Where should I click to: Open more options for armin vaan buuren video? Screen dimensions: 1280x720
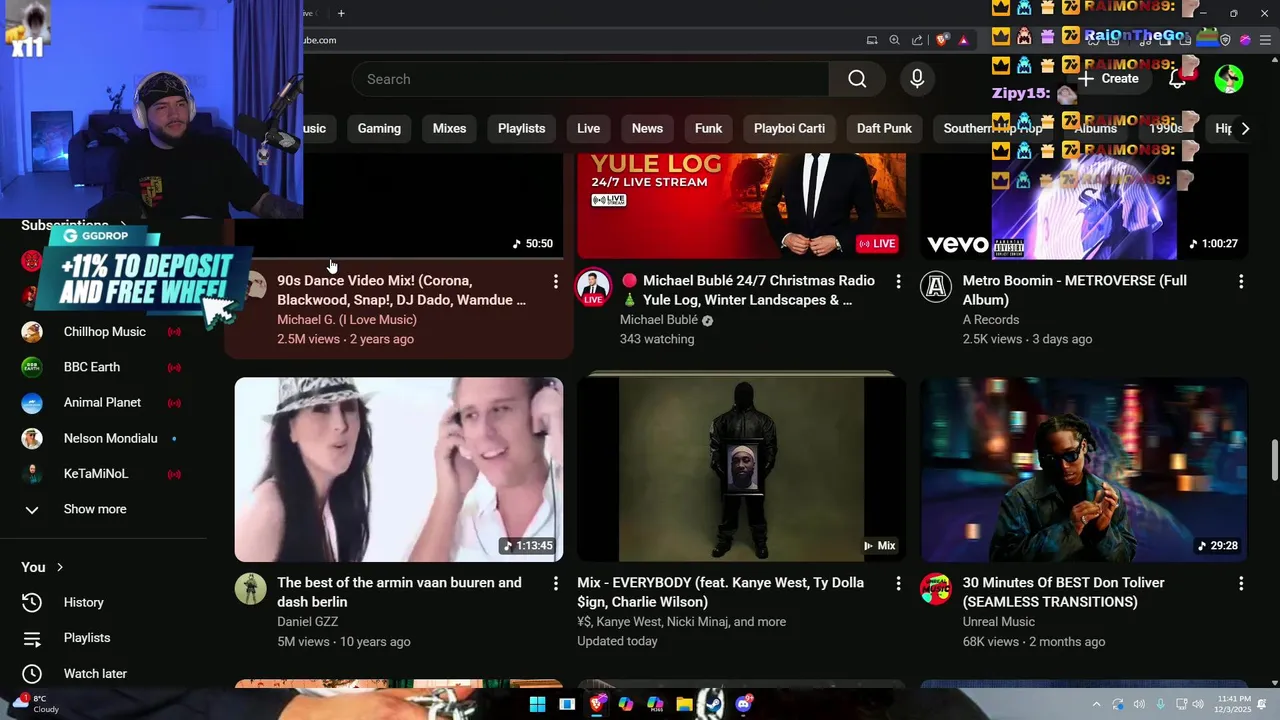point(556,584)
